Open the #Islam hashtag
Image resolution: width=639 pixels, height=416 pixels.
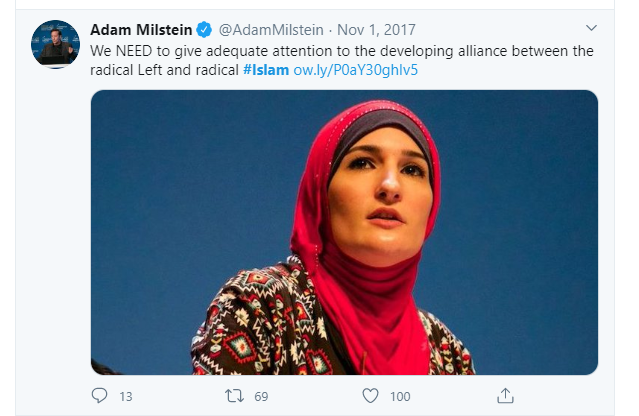pos(265,70)
